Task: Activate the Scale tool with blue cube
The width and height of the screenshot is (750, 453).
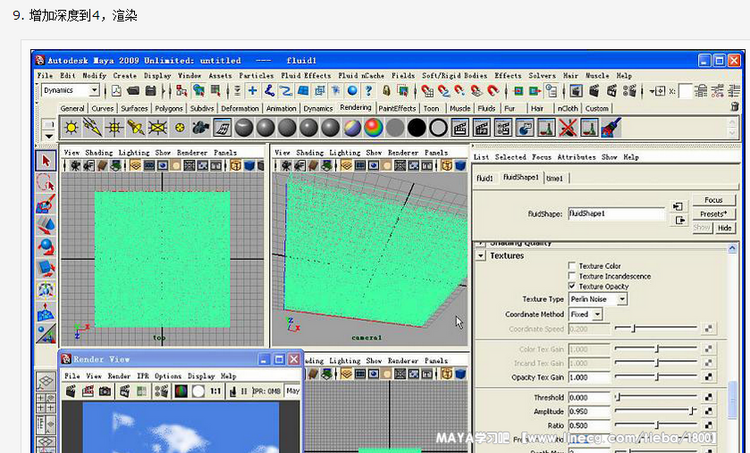Action: [46, 268]
